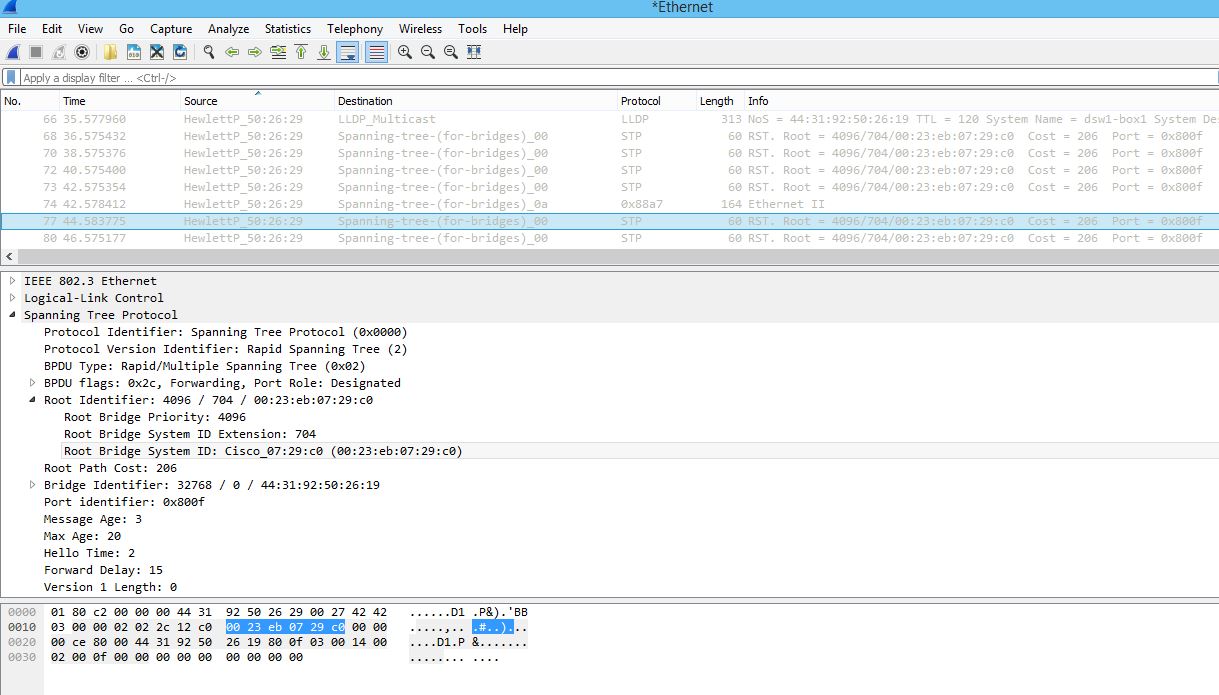Image resolution: width=1219 pixels, height=695 pixels.
Task: Reload the capture file
Action: coord(180,52)
